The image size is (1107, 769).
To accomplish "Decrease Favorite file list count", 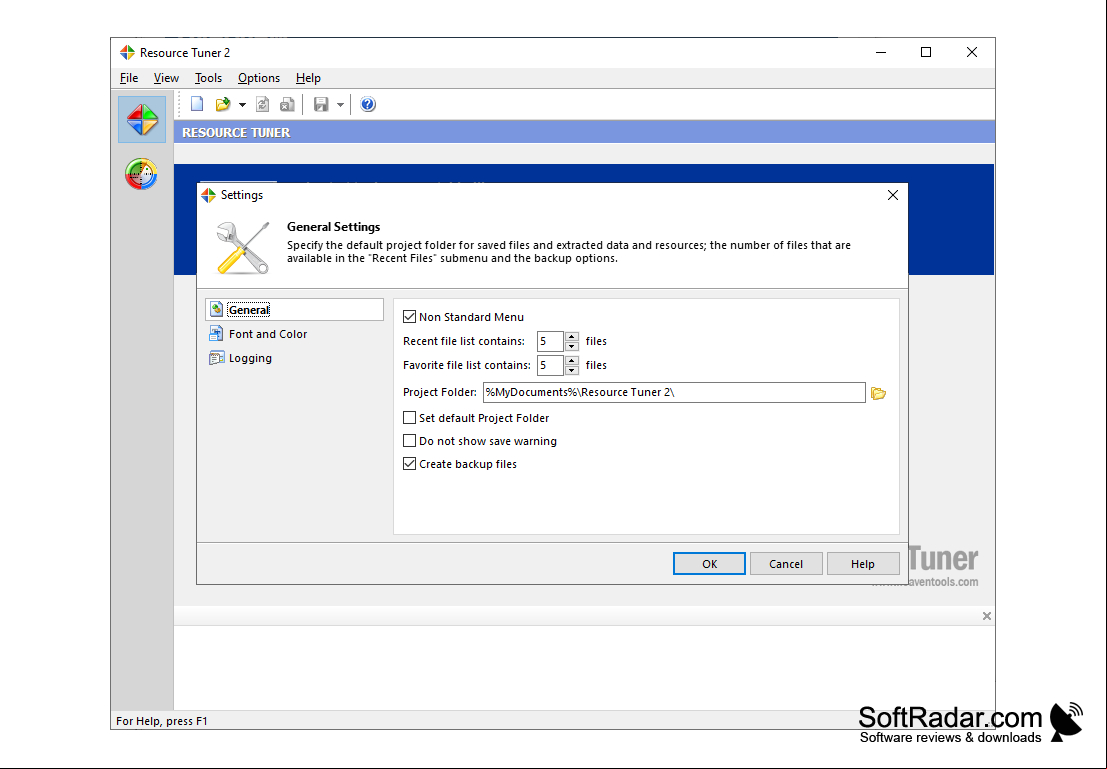I will point(572,370).
